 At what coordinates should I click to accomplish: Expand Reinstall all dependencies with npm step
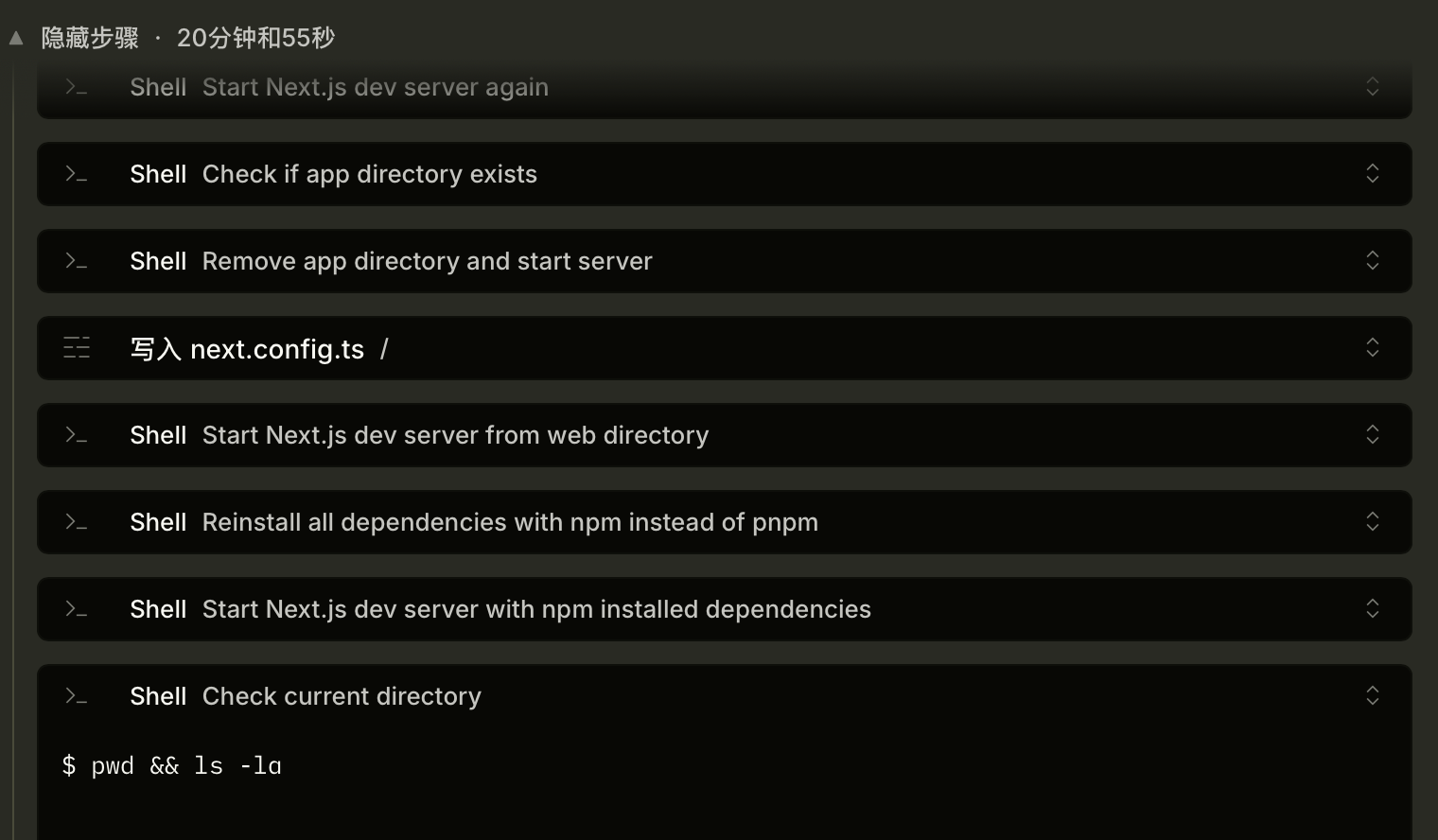[x=1372, y=522]
